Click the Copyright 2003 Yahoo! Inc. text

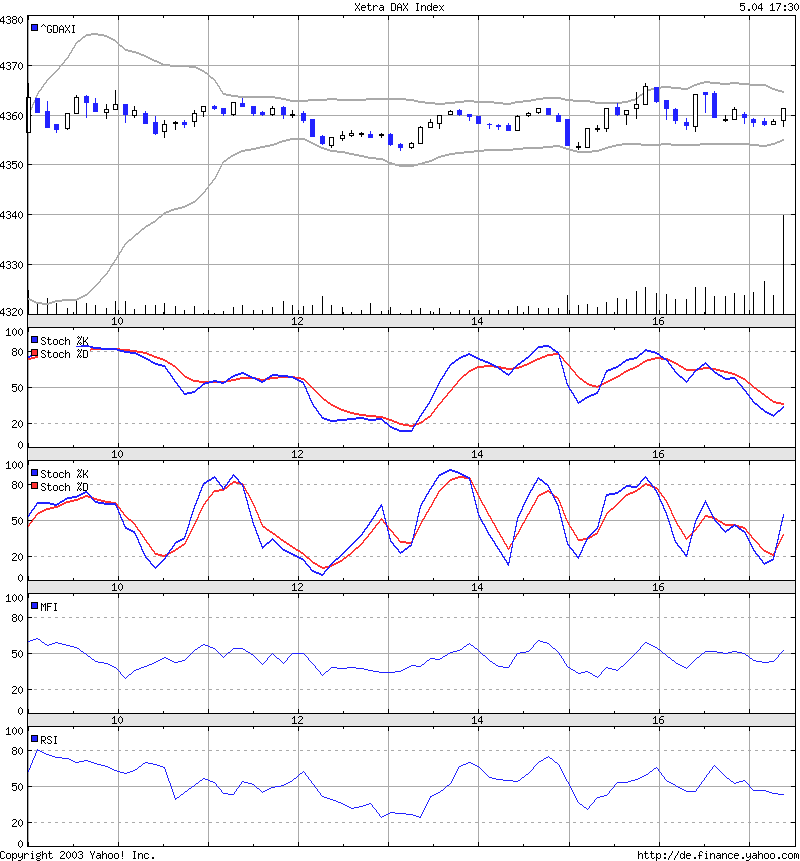tap(77, 855)
